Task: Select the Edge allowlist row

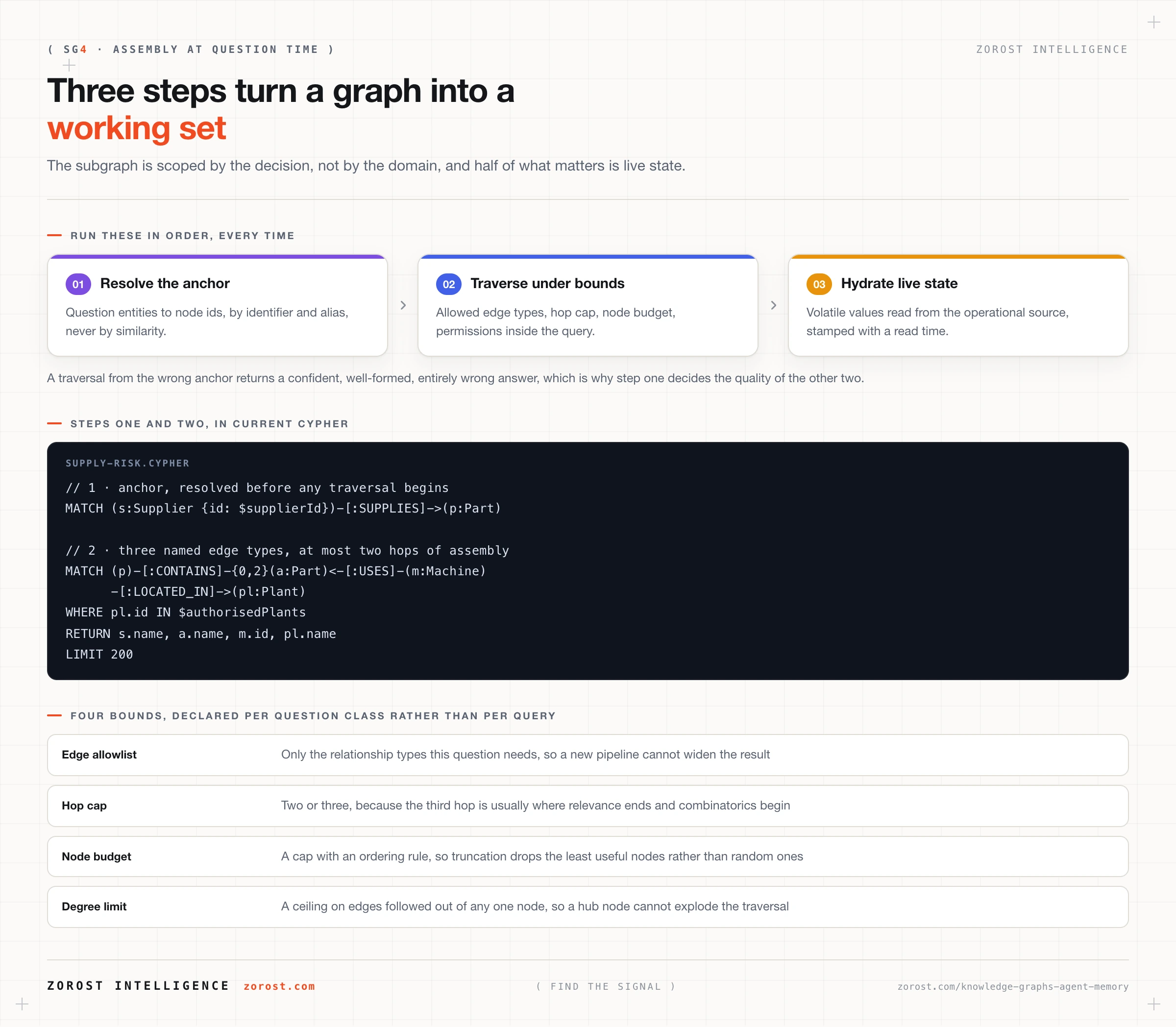Action: (x=588, y=755)
